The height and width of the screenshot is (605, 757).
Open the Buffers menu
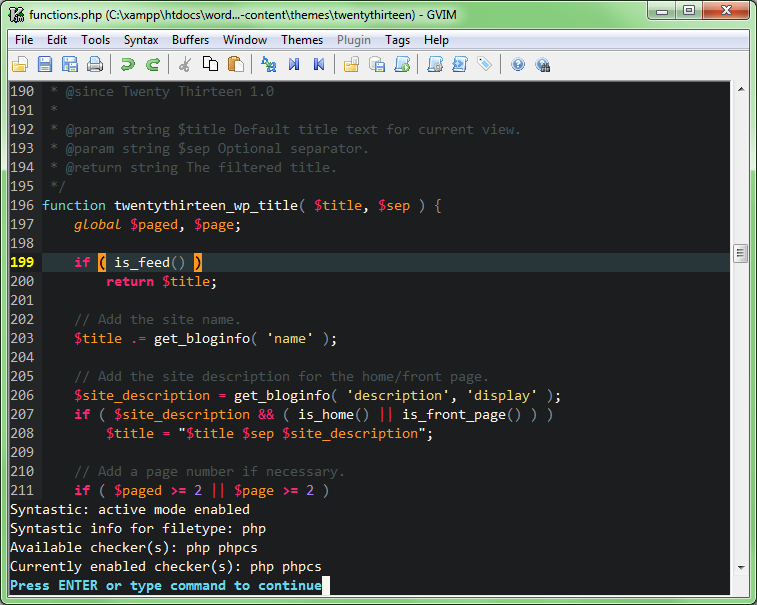[190, 40]
